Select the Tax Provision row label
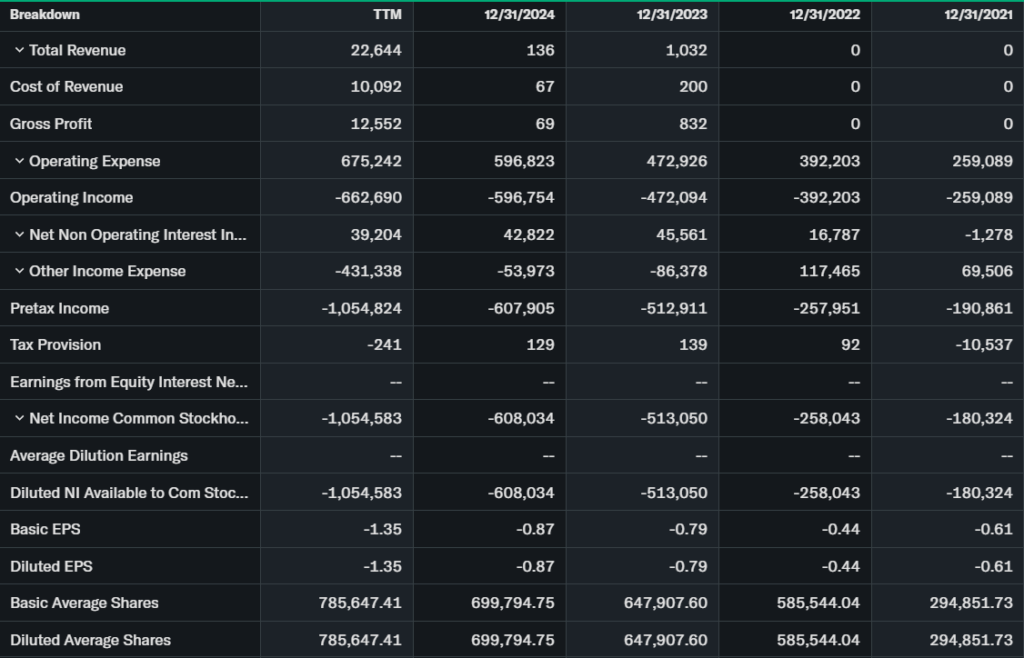Screen dimensions: 1024x658 point(55,345)
